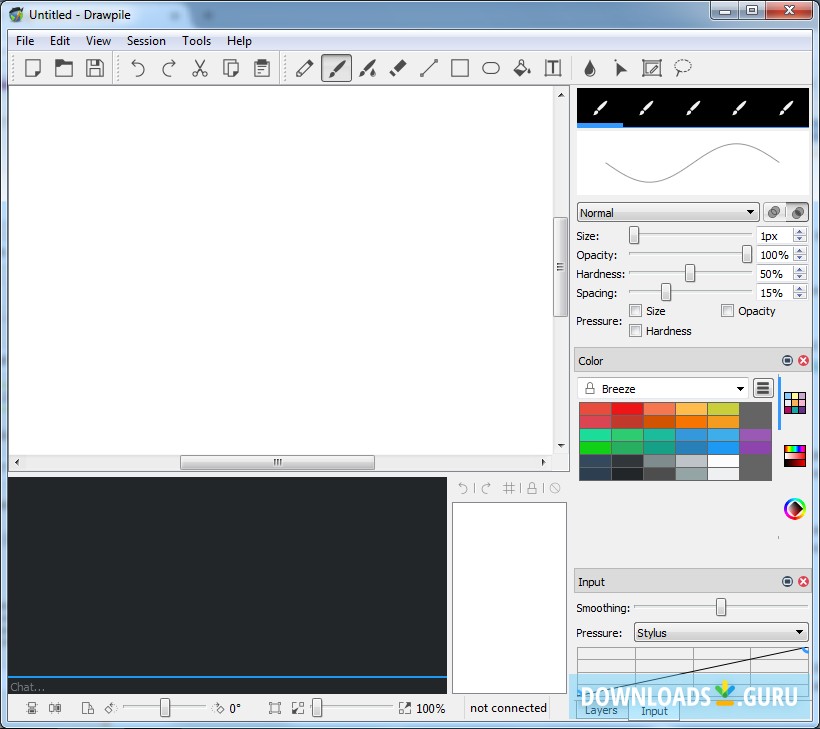Screen dimensions: 820x729
Task: Select the Text annotation tool
Action: [552, 68]
